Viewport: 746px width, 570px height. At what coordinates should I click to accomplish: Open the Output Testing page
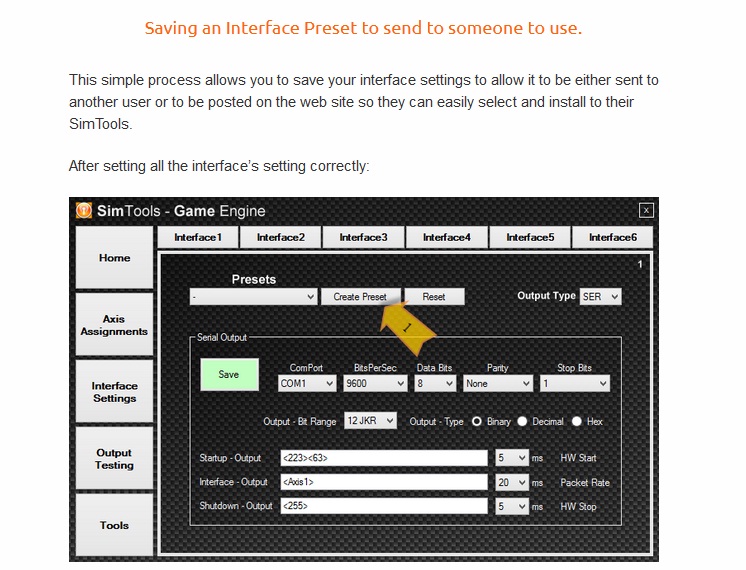click(x=114, y=459)
